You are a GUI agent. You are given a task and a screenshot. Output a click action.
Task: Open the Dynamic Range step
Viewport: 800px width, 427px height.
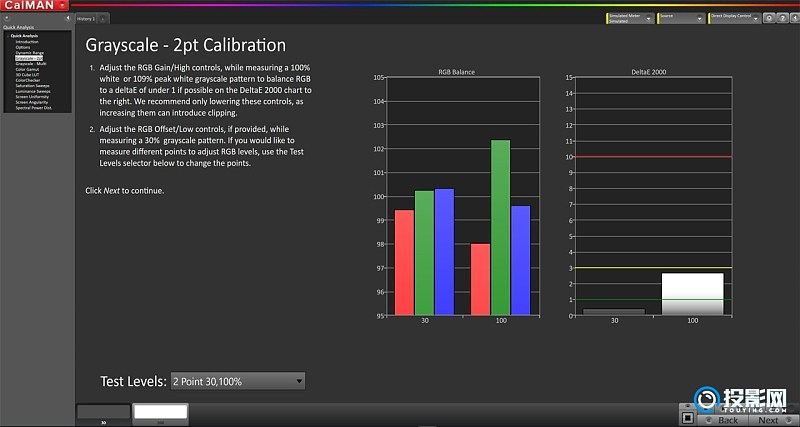click(30, 53)
